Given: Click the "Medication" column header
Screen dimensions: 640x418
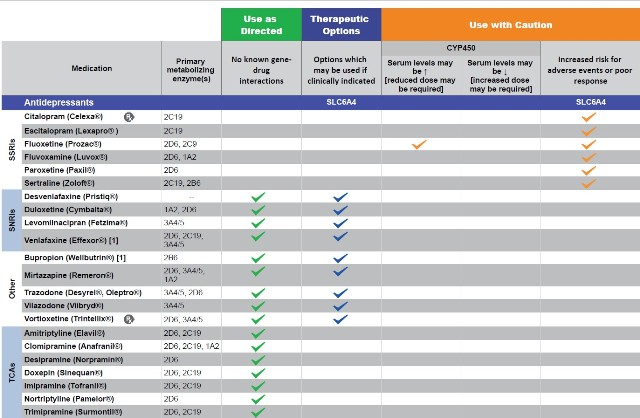Looking at the screenshot, I should [86, 68].
